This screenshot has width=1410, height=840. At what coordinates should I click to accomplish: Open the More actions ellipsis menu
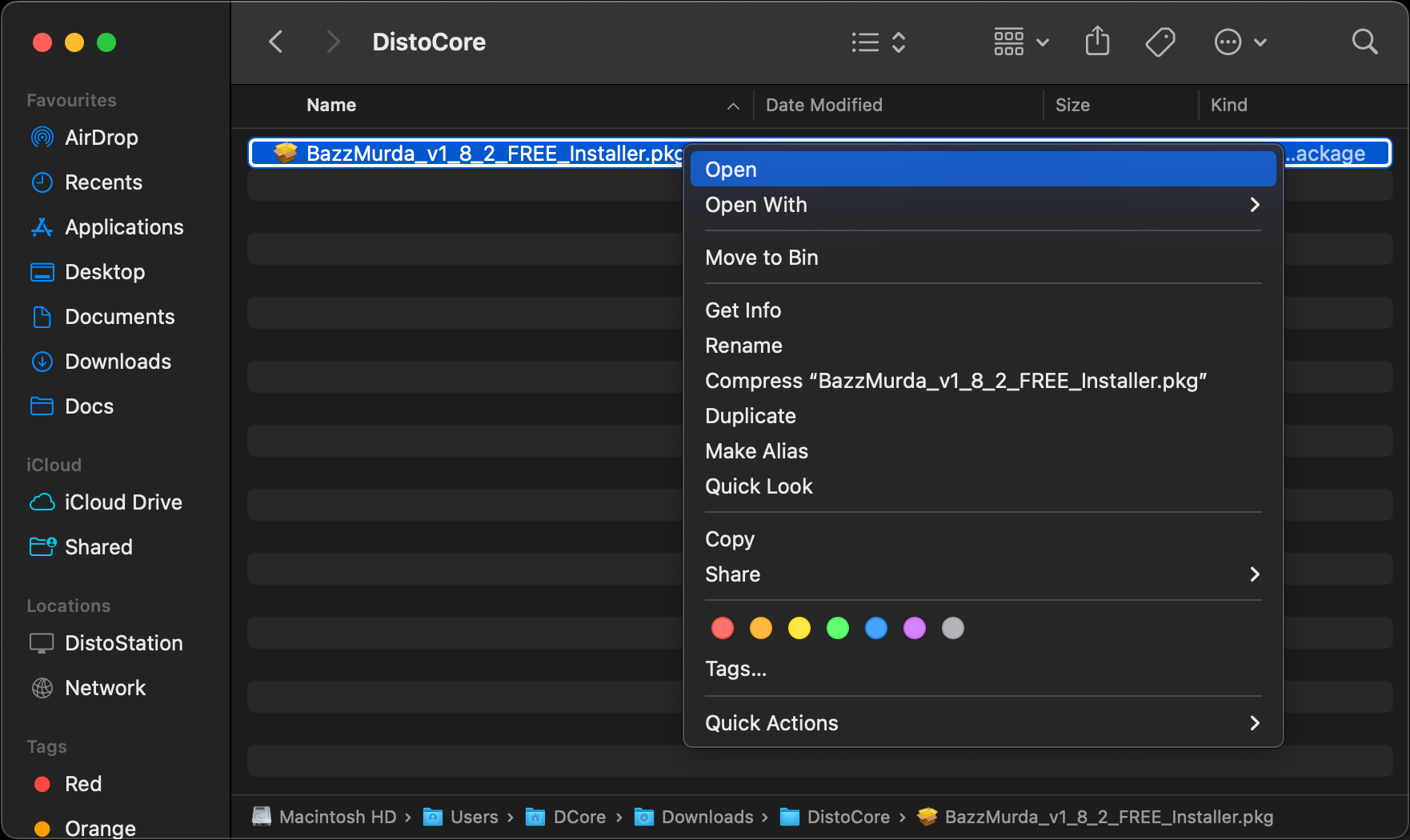[1240, 42]
